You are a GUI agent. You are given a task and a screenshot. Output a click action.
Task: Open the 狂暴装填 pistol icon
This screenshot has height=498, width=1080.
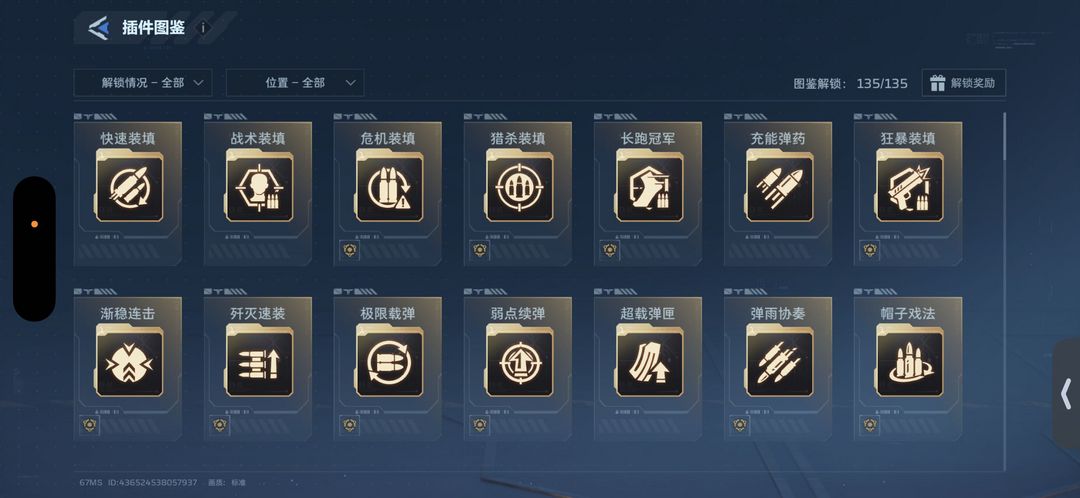click(909, 189)
